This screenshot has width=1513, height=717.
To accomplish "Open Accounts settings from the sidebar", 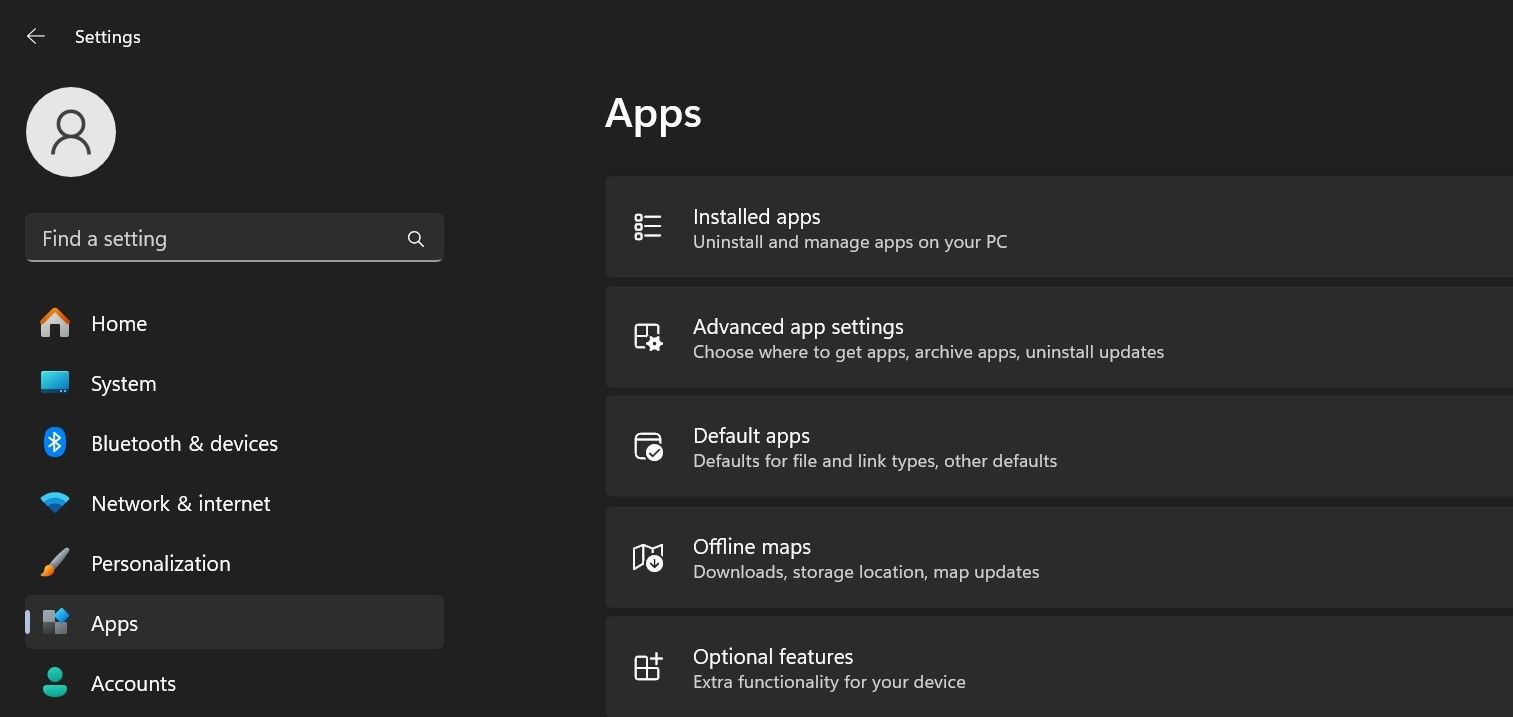I will click(133, 683).
